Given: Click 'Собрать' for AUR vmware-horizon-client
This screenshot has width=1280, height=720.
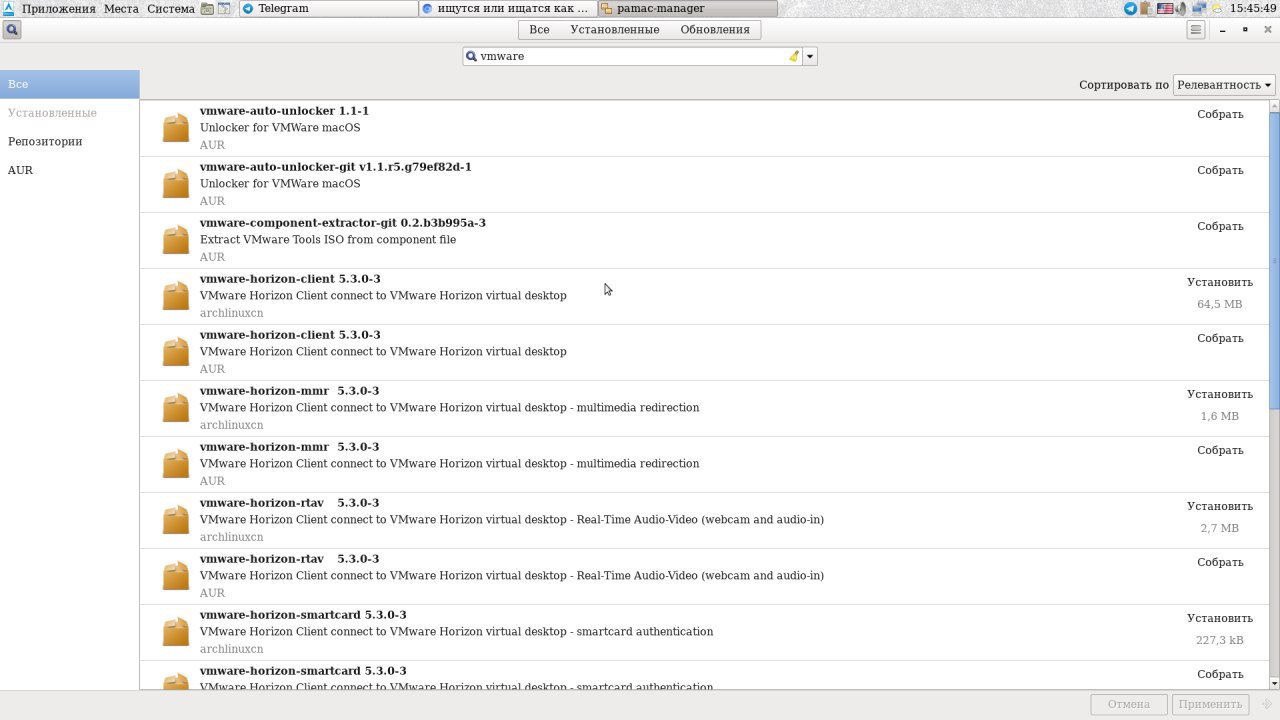Looking at the screenshot, I should [1220, 338].
